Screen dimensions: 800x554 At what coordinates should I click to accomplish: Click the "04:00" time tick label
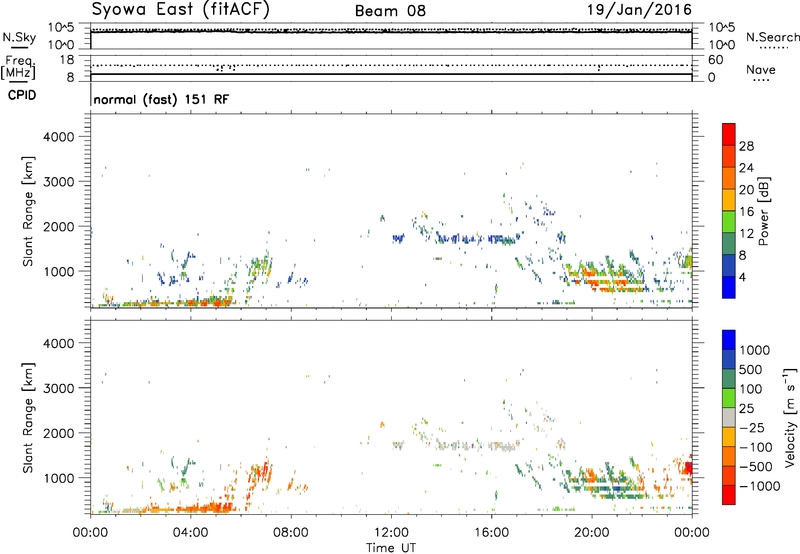(x=190, y=533)
